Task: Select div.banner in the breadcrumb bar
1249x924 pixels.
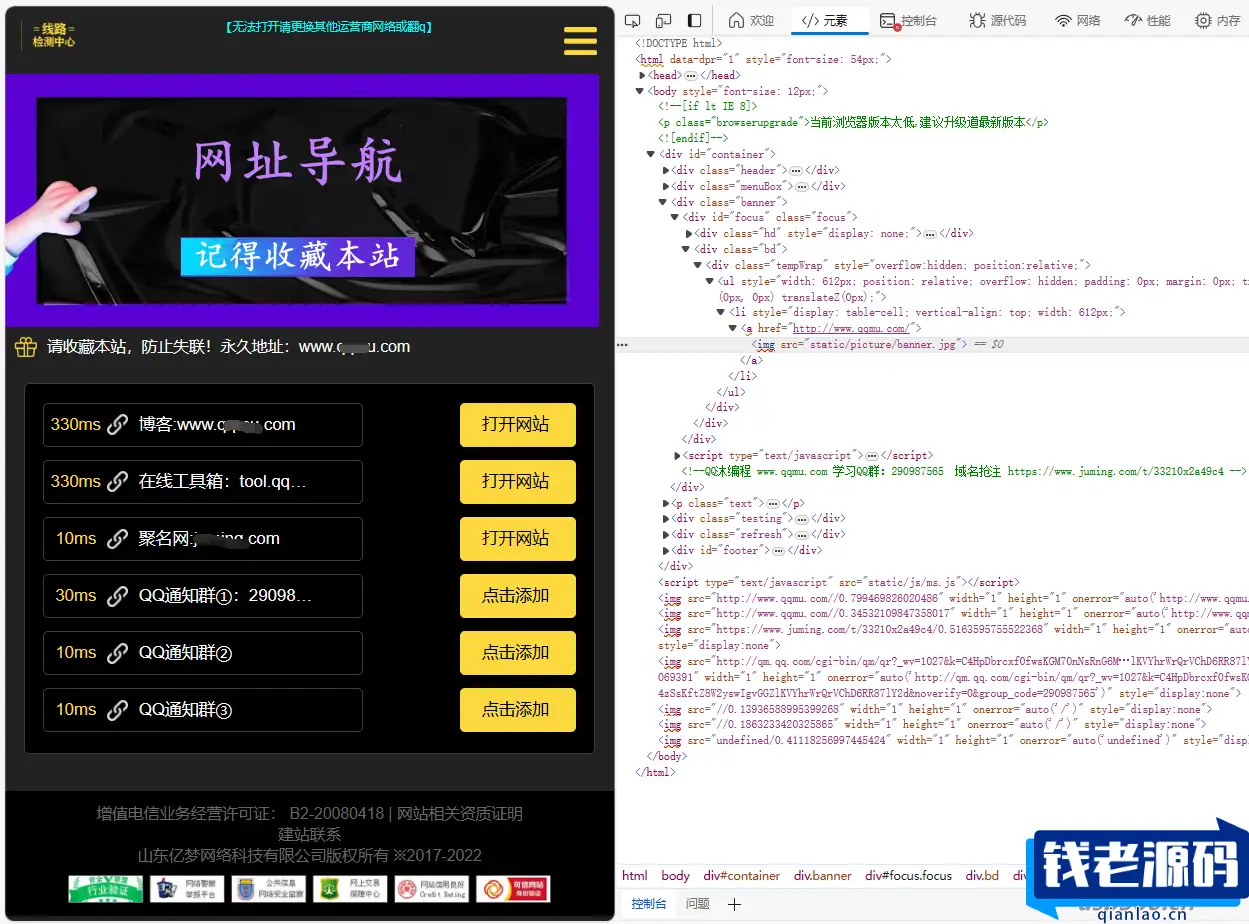Action: coord(823,876)
